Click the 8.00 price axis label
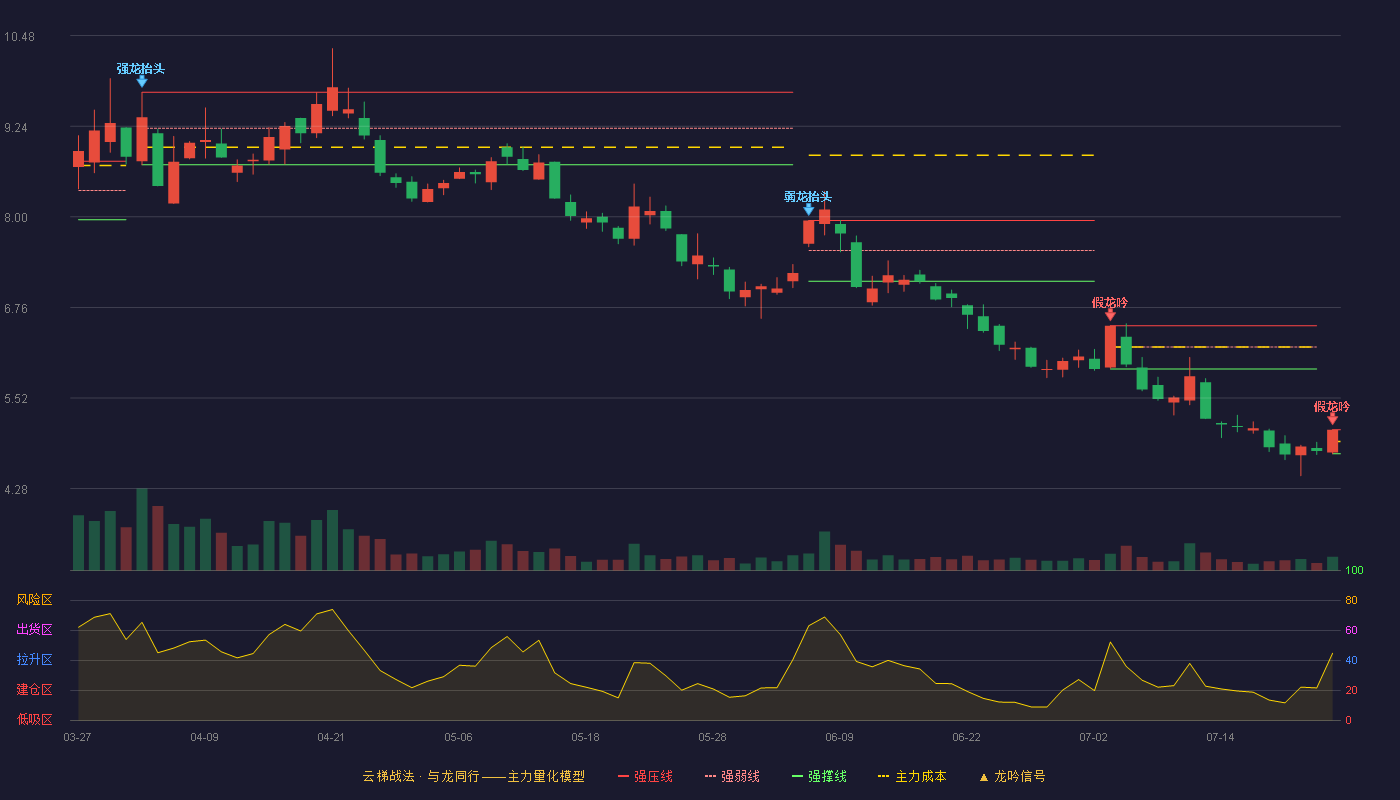 (x=16, y=218)
